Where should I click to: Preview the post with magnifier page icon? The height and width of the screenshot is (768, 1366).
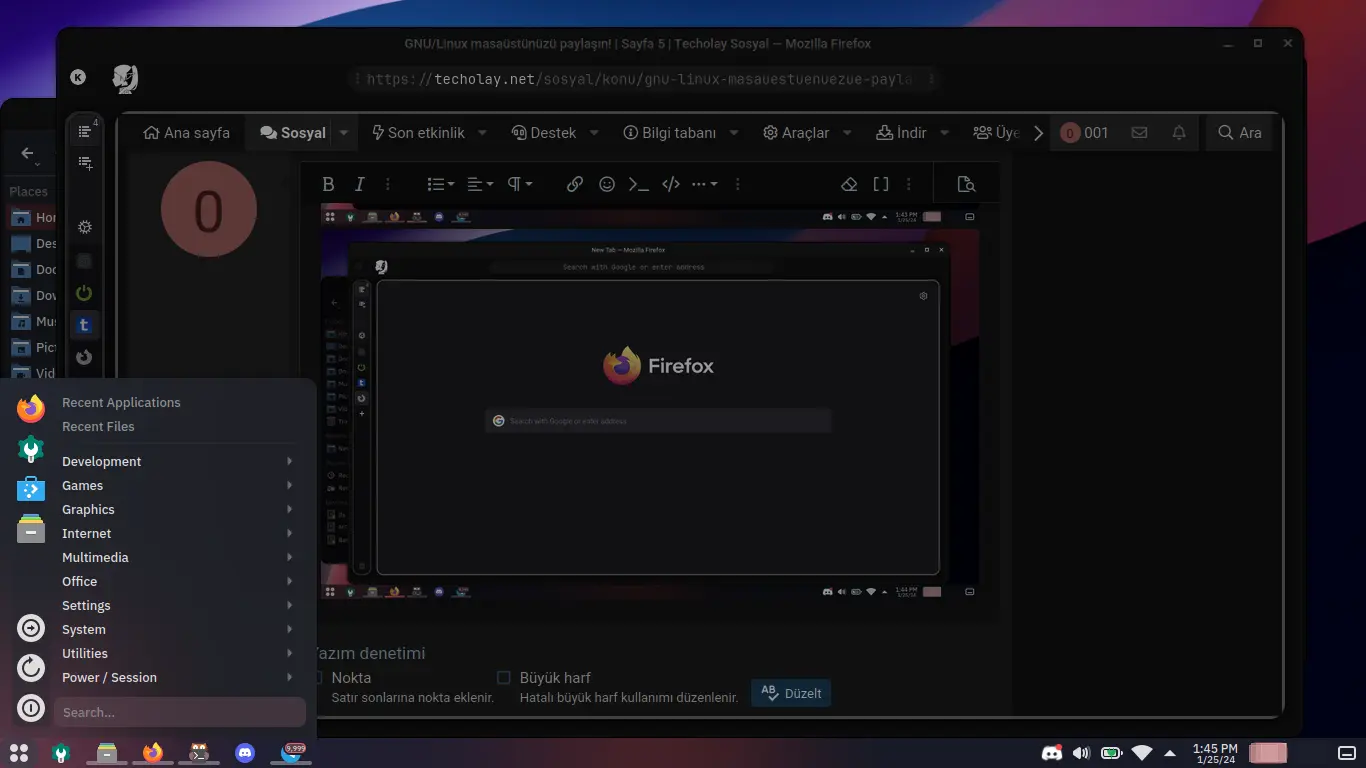(x=965, y=184)
